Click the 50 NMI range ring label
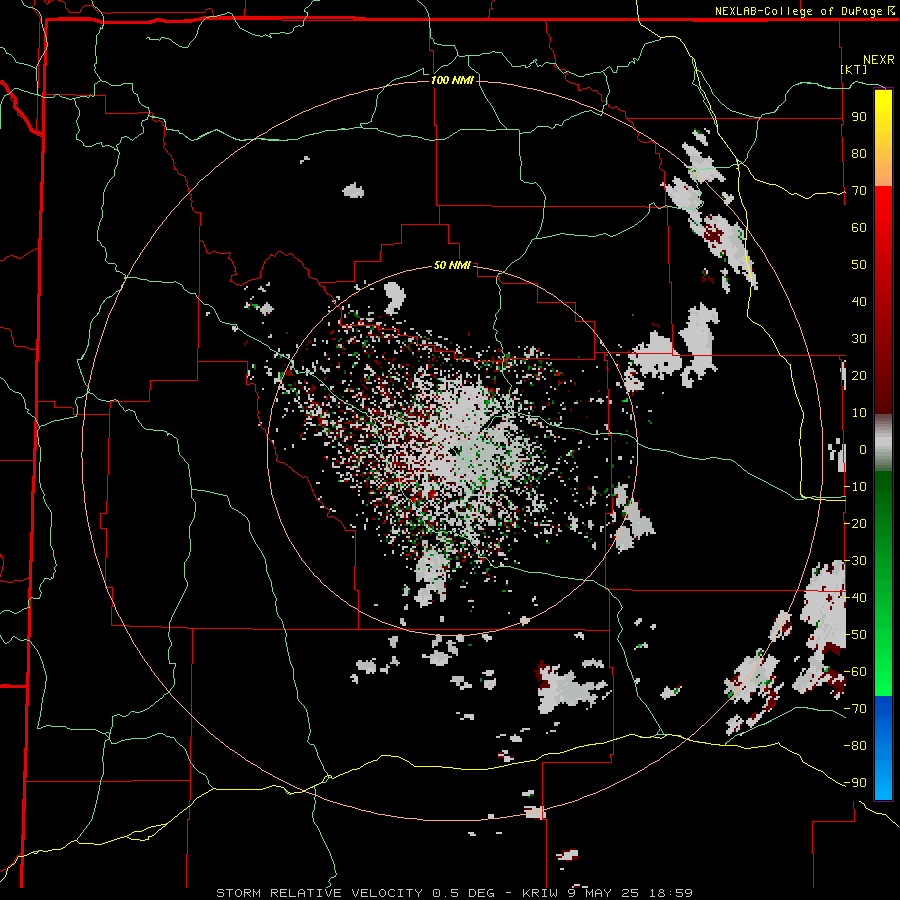The height and width of the screenshot is (900, 900). tap(452, 265)
